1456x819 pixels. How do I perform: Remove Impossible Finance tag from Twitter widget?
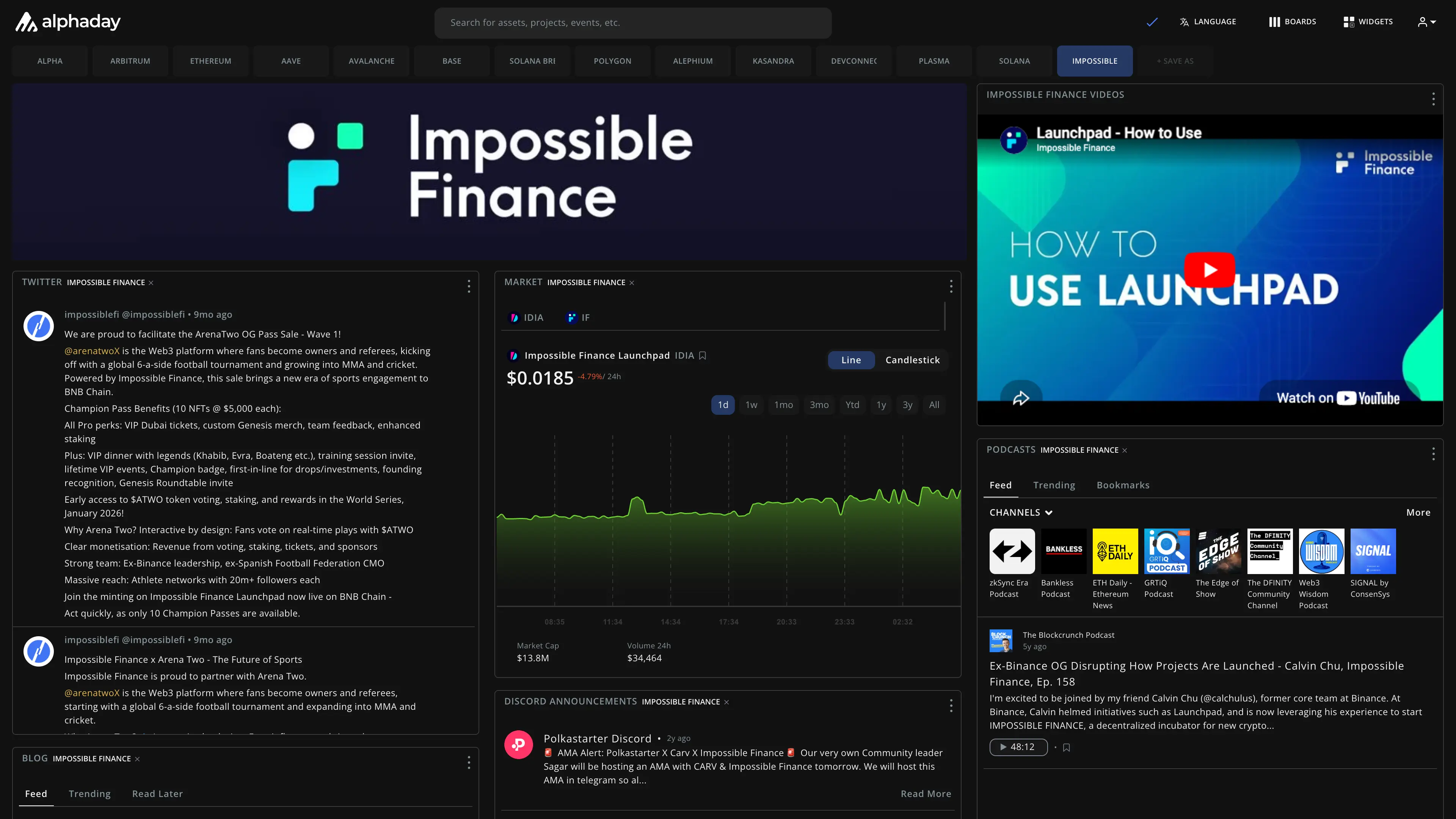pos(151,282)
